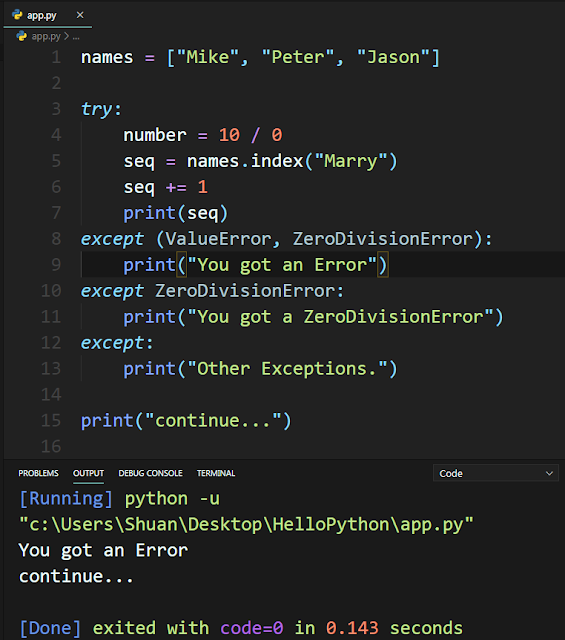Switch to the DEBUG CONSOLE tab

[x=150, y=473]
